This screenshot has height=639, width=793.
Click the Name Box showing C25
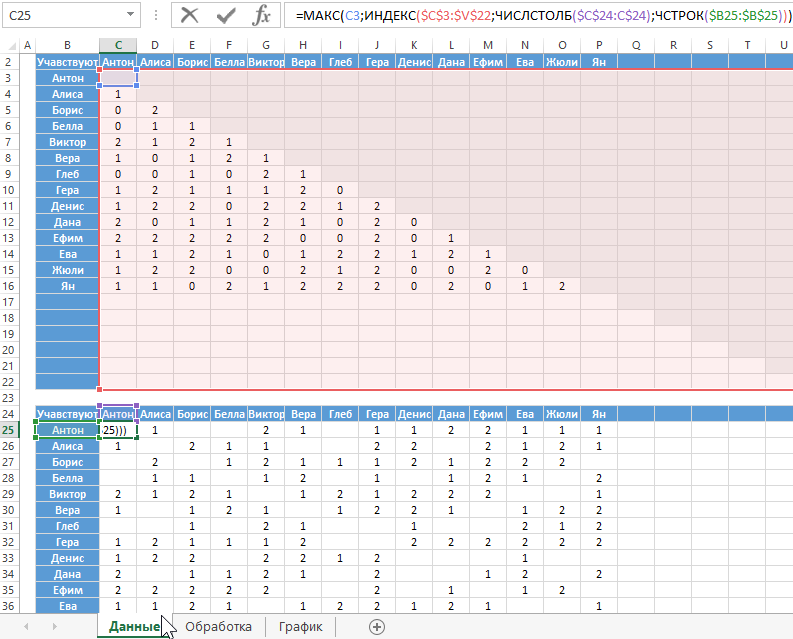click(62, 16)
